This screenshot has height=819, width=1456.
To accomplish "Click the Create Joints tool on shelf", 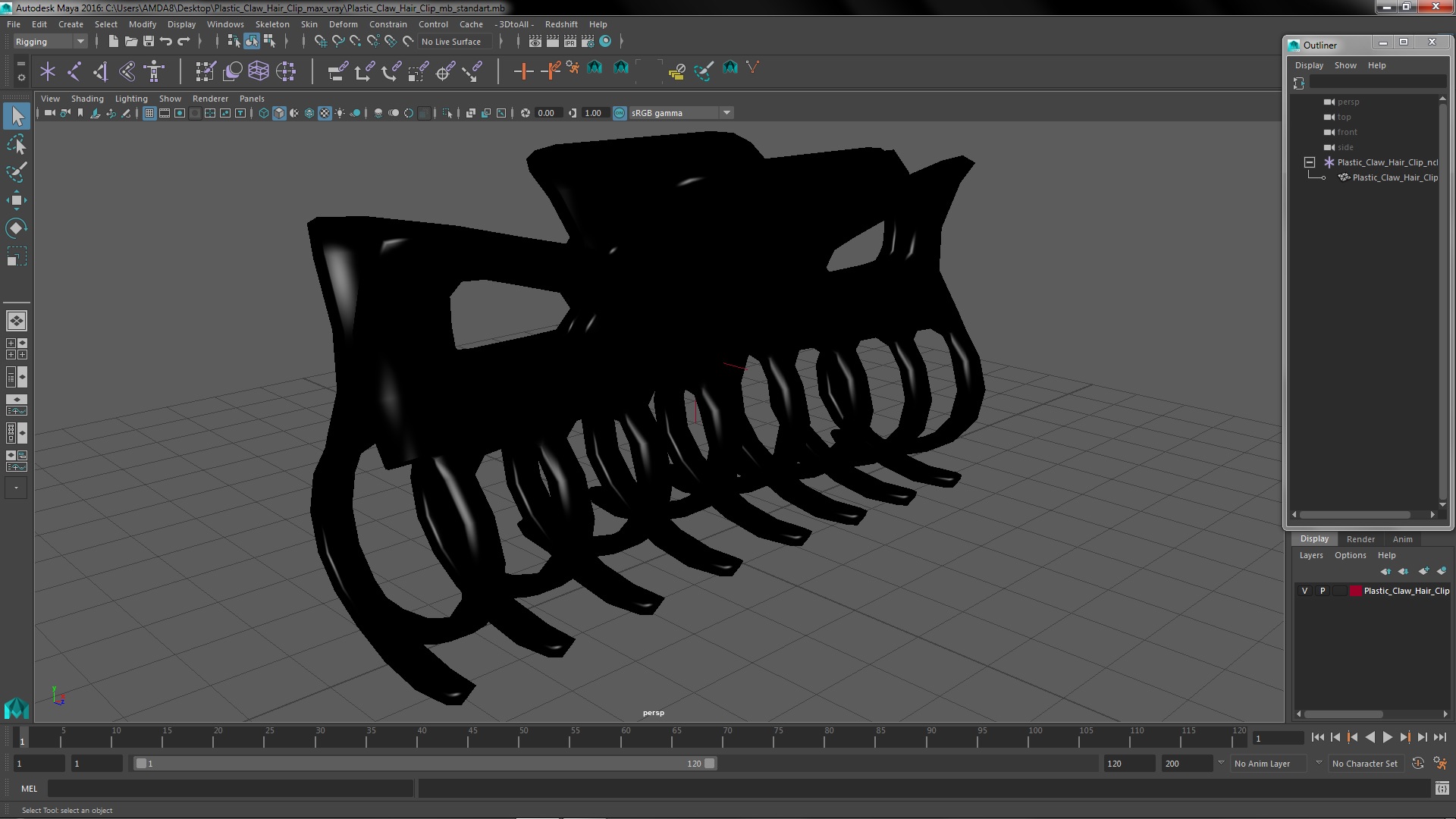I will (74, 71).
